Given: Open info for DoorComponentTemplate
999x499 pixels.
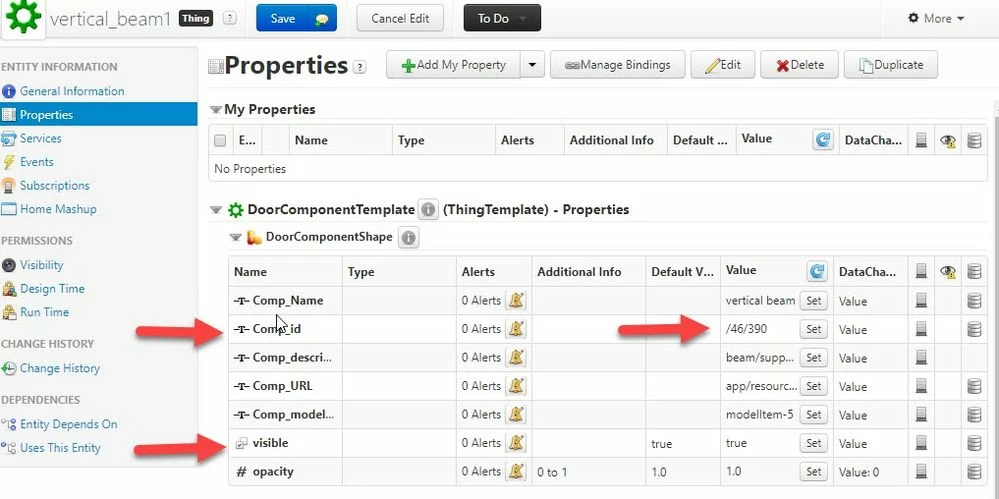Looking at the screenshot, I should tap(428, 210).
